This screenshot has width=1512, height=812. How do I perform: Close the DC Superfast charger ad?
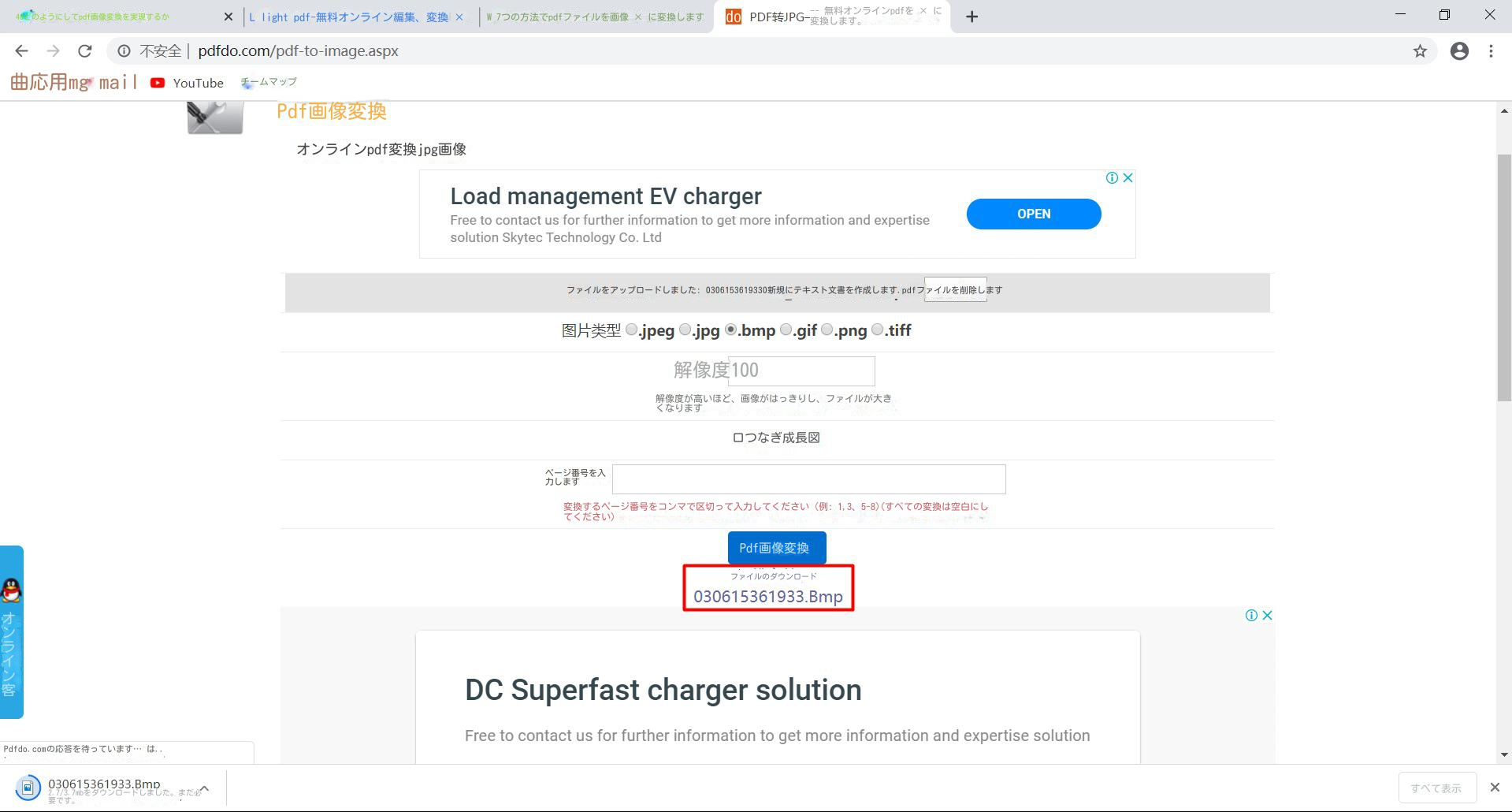1268,615
